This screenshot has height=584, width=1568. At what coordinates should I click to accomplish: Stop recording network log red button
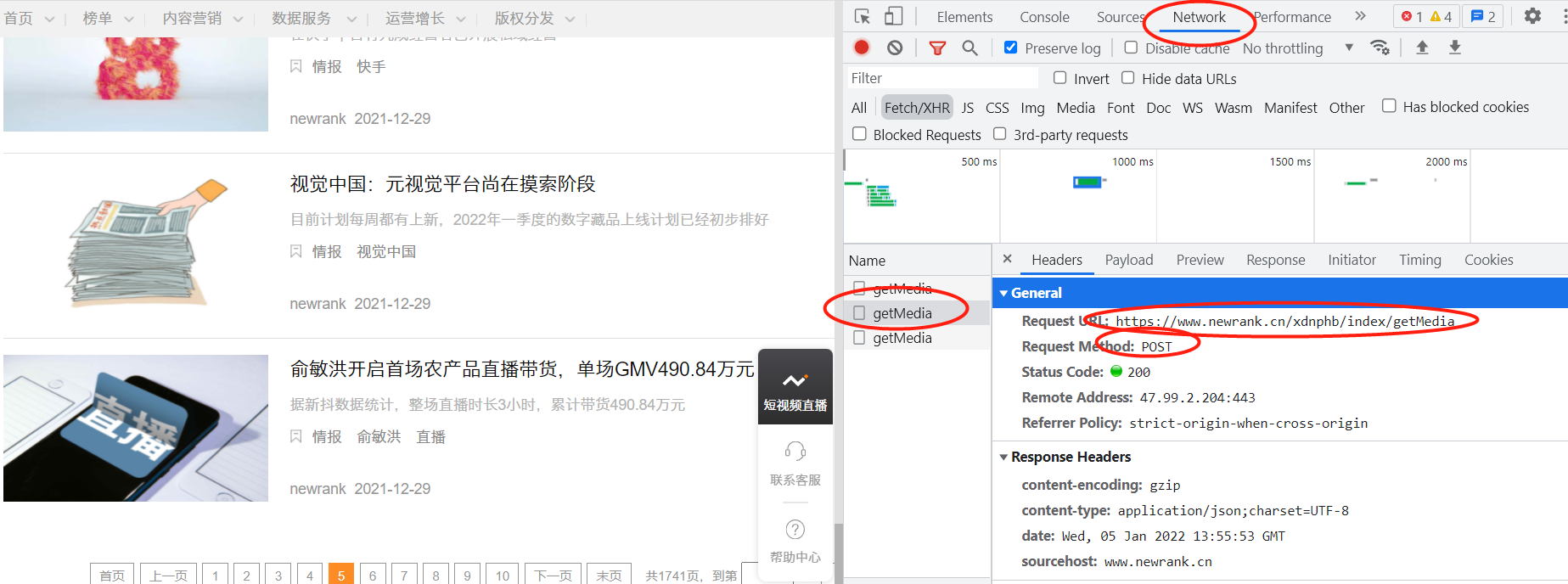862,48
